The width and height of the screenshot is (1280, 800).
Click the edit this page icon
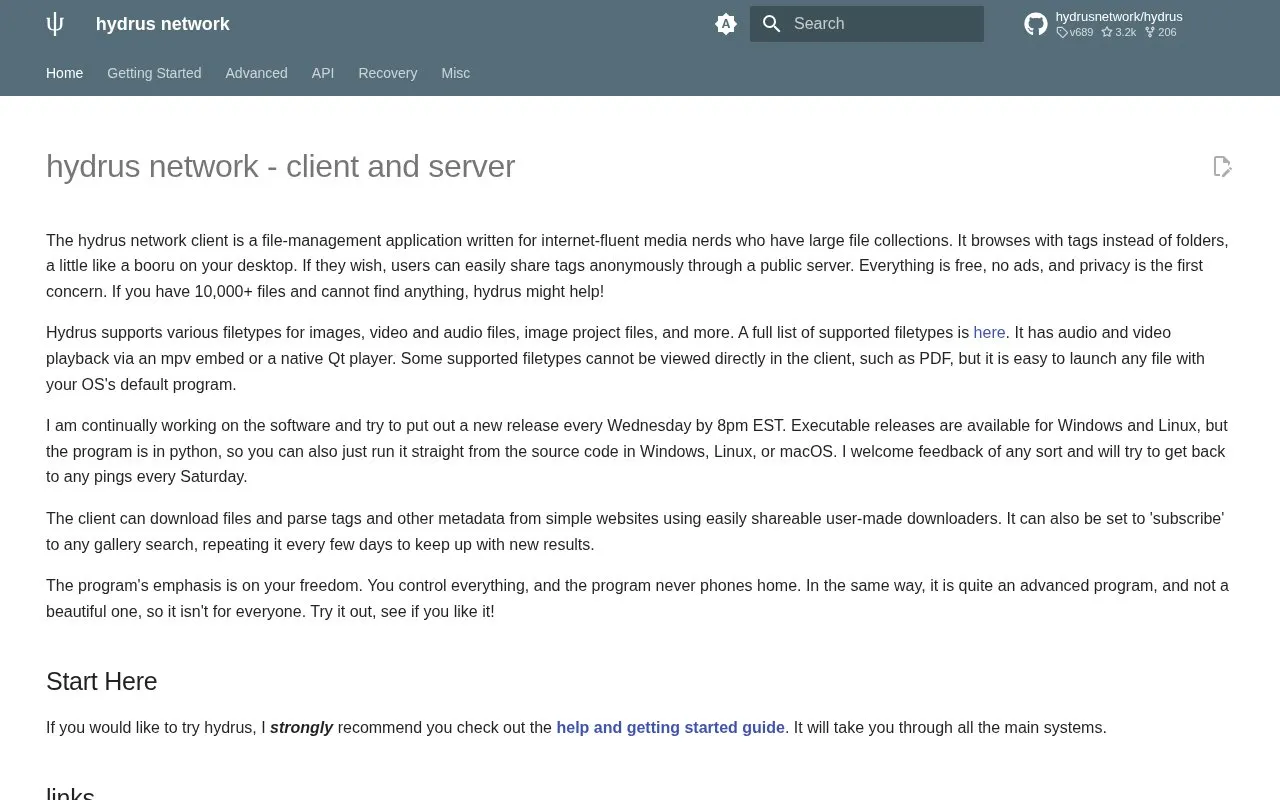tap(1222, 166)
